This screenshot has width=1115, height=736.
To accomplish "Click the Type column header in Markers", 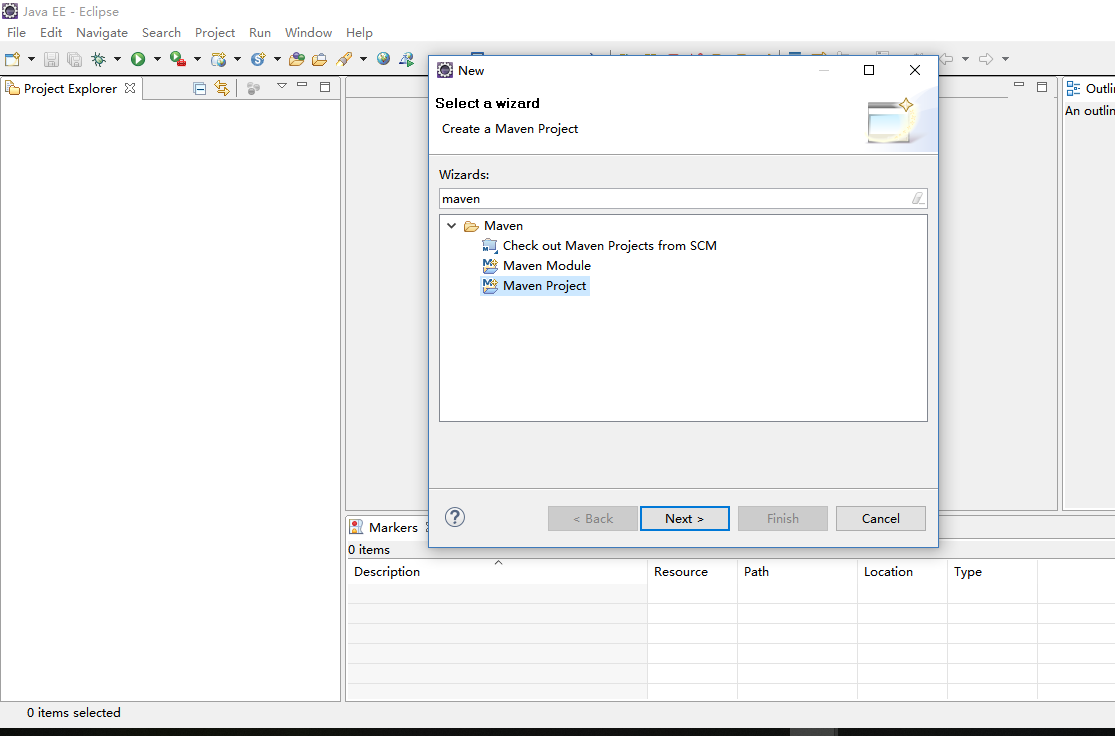I will (992, 572).
